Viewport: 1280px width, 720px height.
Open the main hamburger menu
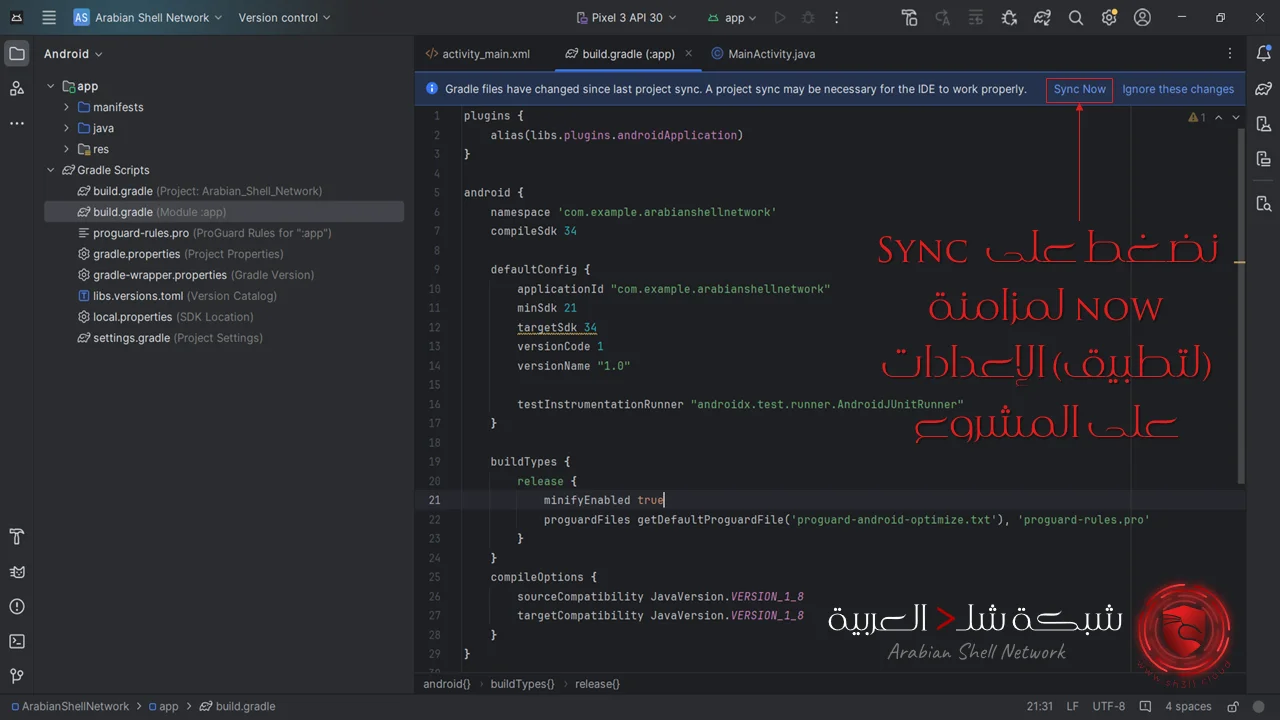(49, 18)
